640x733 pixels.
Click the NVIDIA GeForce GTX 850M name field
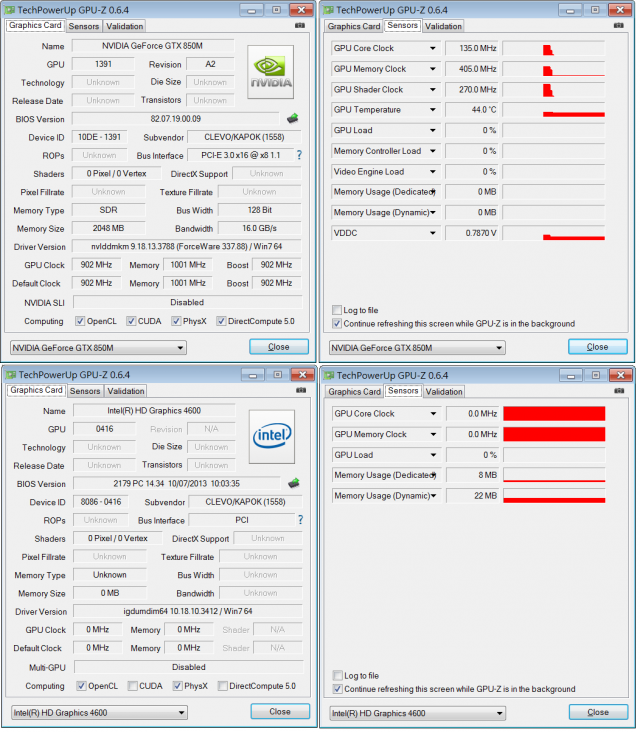[153, 46]
